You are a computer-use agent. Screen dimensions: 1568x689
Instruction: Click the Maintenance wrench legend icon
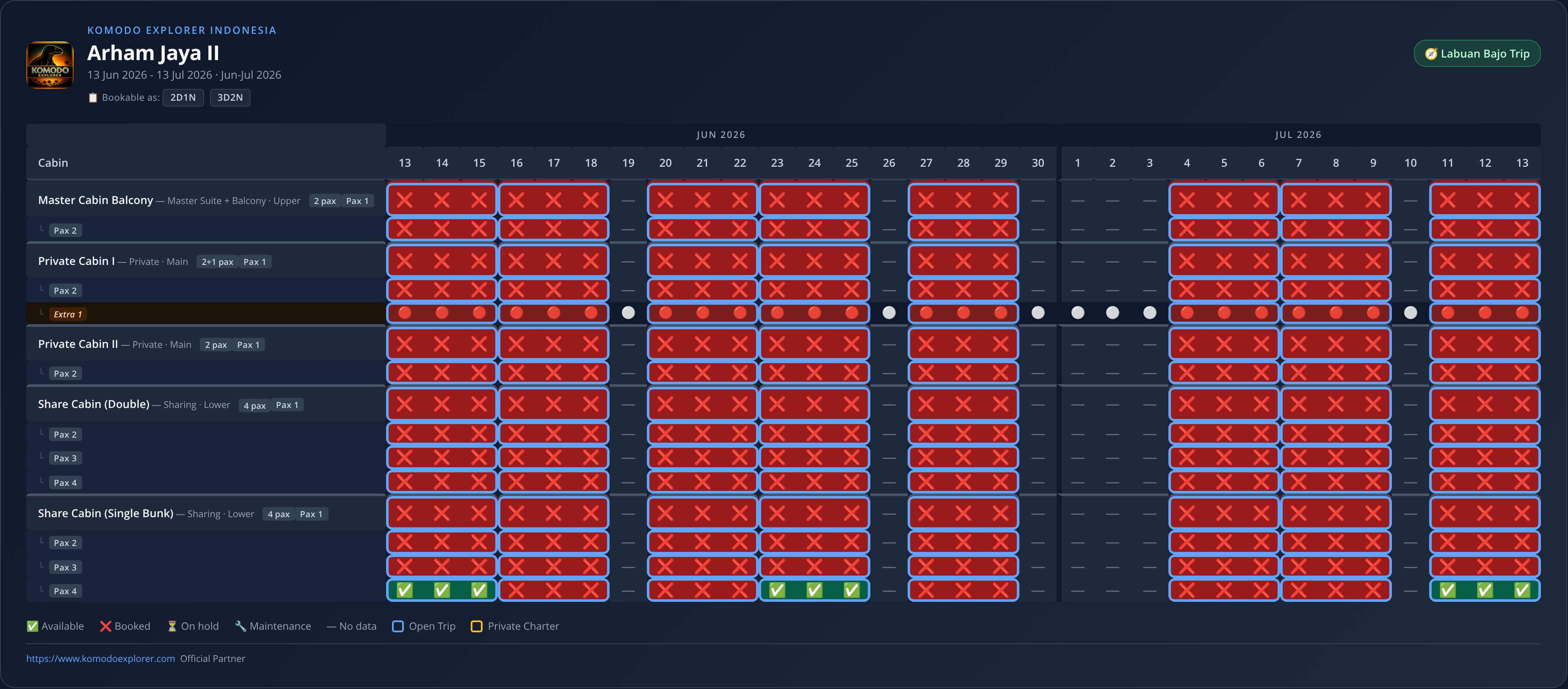click(x=240, y=626)
